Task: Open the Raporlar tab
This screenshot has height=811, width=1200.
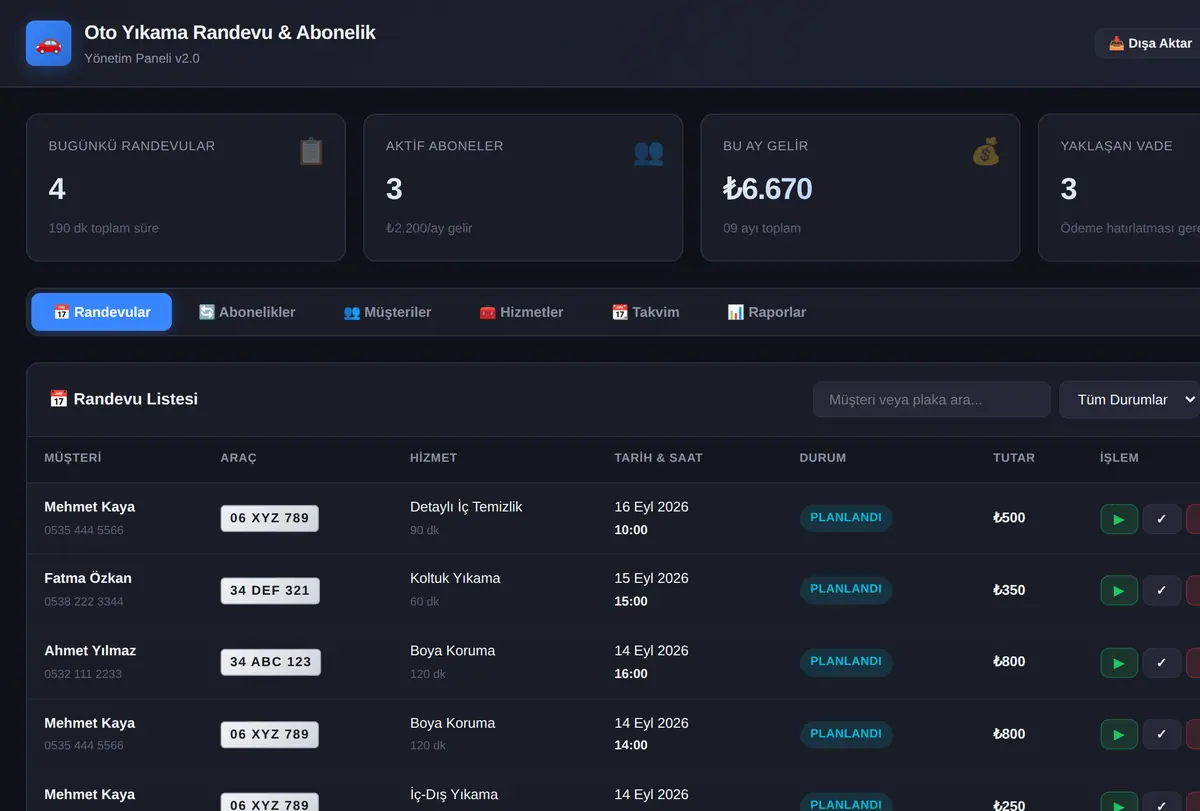Action: click(x=766, y=312)
